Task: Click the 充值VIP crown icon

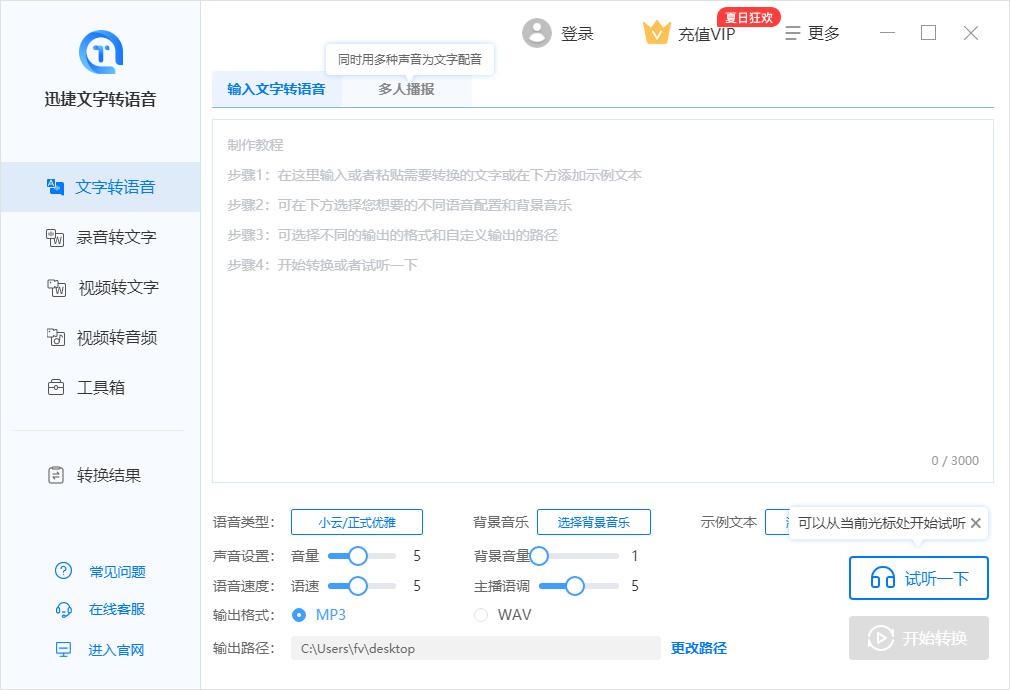Action: pos(656,32)
